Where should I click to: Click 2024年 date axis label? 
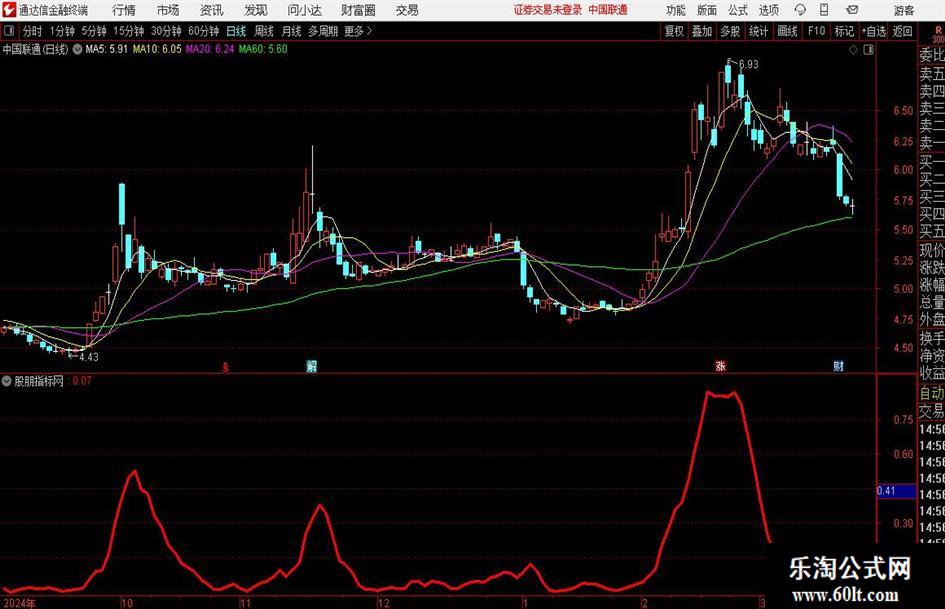pos(19,603)
